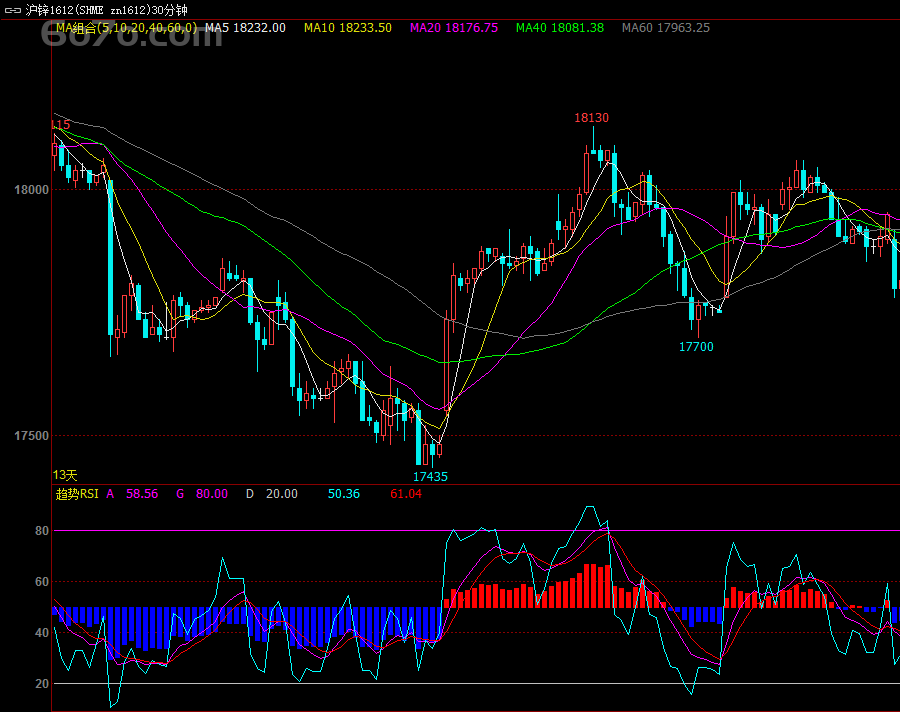Screen dimensions: 900x712
Task: Click the 18130 high price marker
Action: click(x=591, y=118)
